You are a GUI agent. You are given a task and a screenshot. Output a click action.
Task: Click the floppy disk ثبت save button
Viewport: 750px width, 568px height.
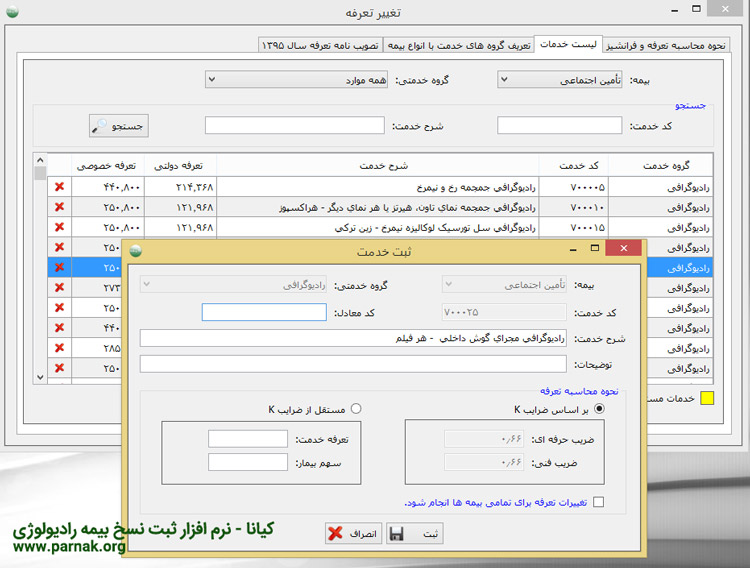414,533
